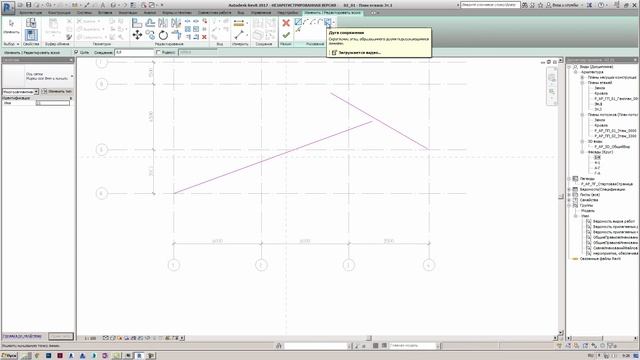The height and width of the screenshot is (360, 640).
Task: Collapse the Виды root node in browser
Action: click(569, 67)
